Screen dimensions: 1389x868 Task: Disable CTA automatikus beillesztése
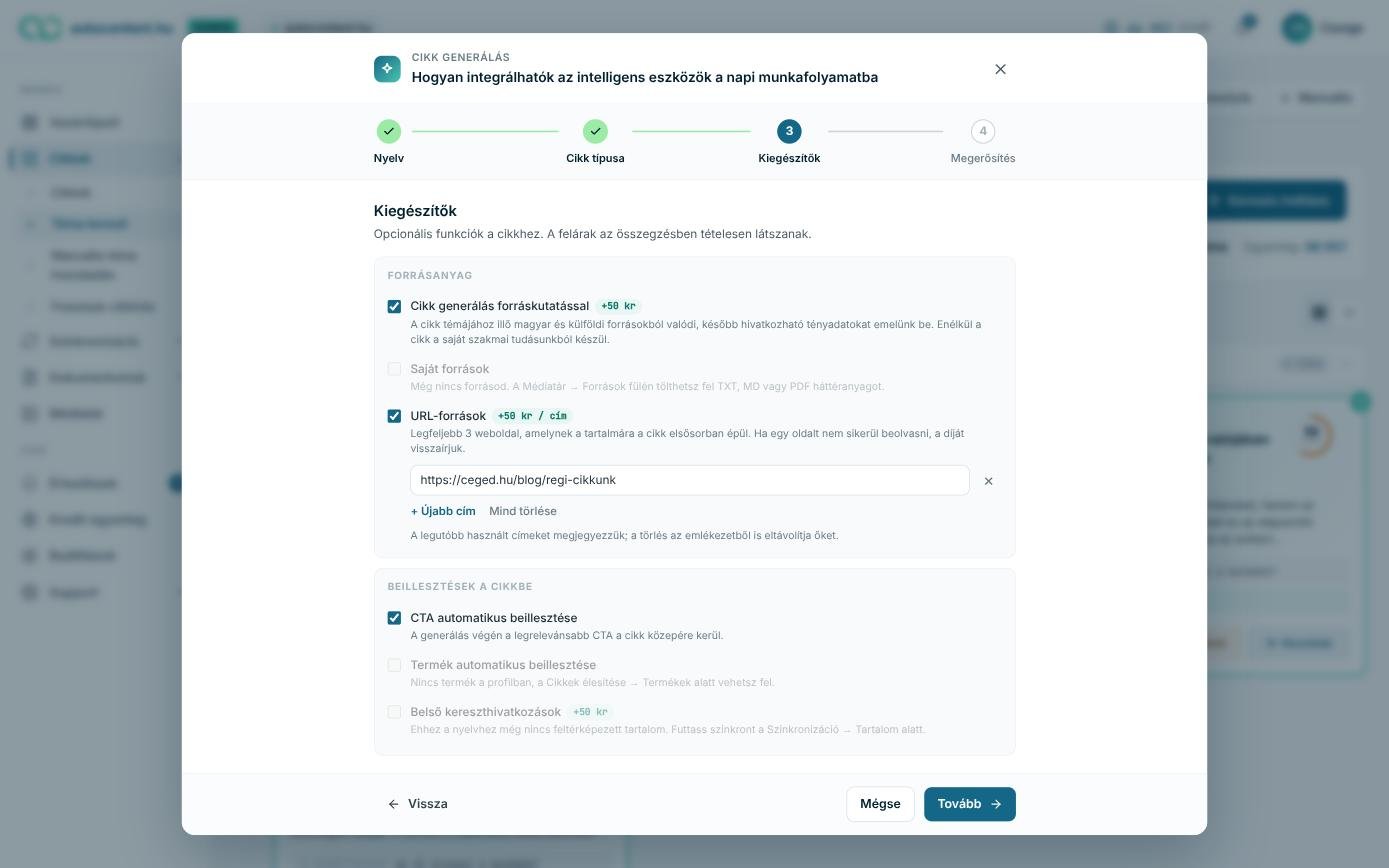[x=394, y=618]
